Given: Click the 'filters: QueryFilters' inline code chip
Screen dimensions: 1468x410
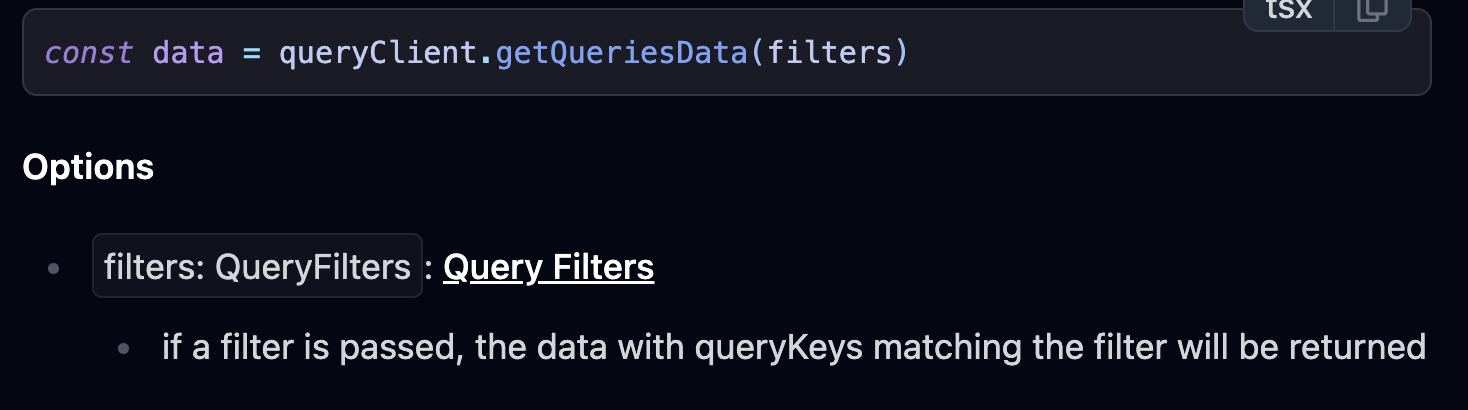Looking at the screenshot, I should (x=257, y=267).
